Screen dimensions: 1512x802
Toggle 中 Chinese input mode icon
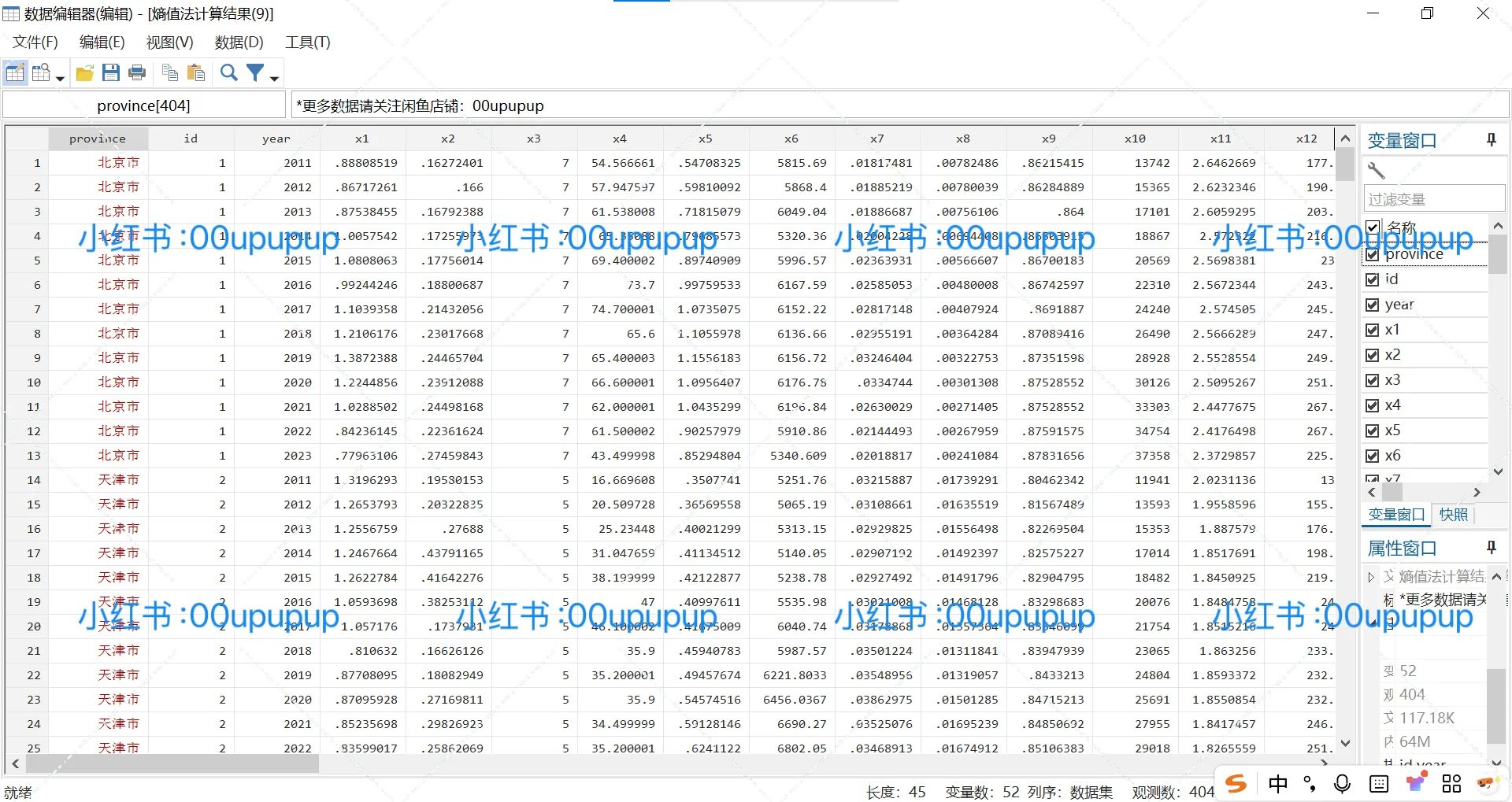(x=1278, y=783)
